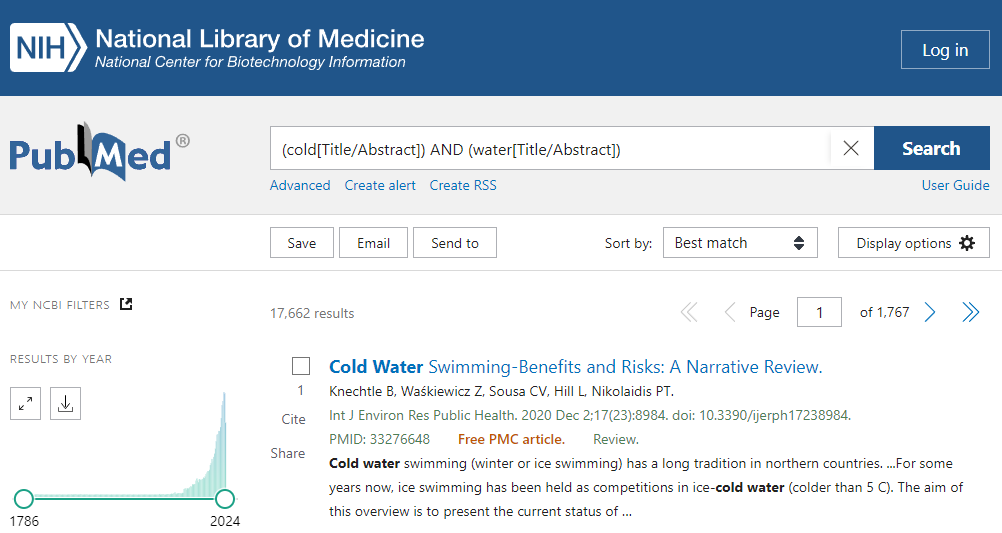Open My NCBI Filters external link icon
1002x533 pixels.
point(126,304)
